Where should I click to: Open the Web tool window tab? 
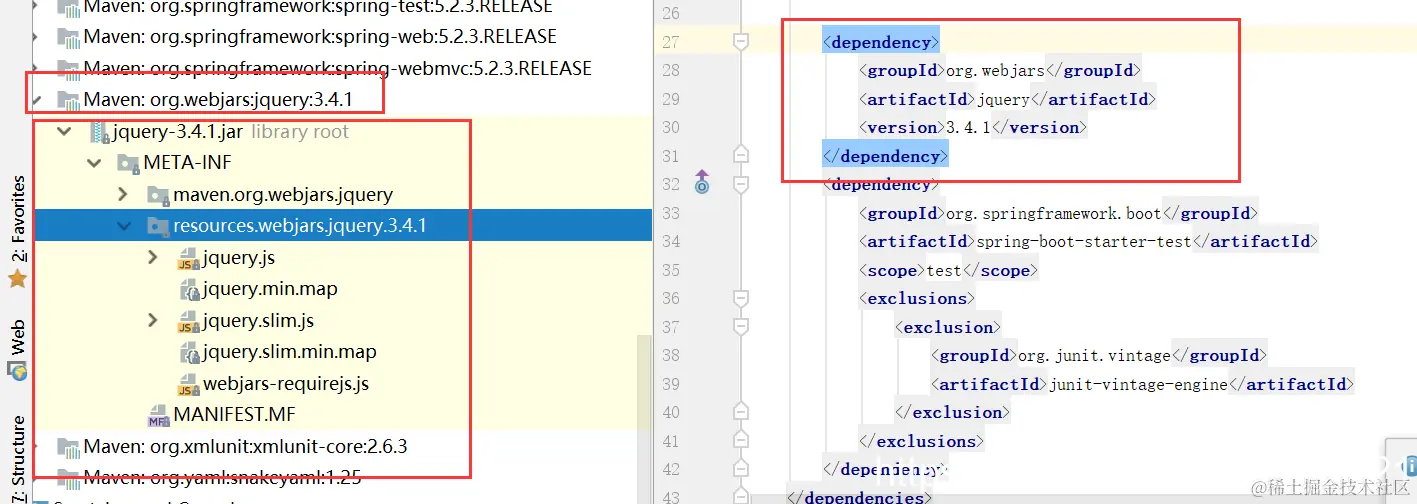pos(17,338)
